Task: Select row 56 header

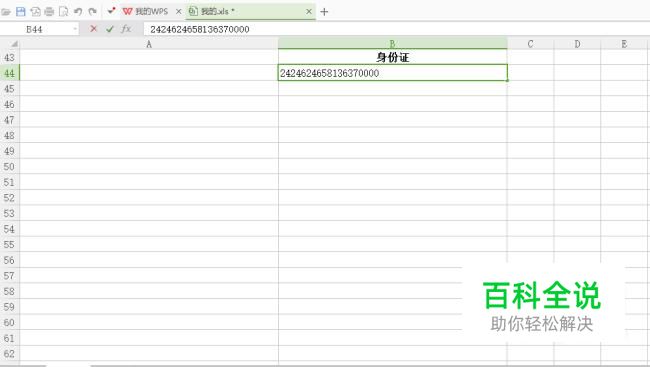Action: click(x=10, y=260)
